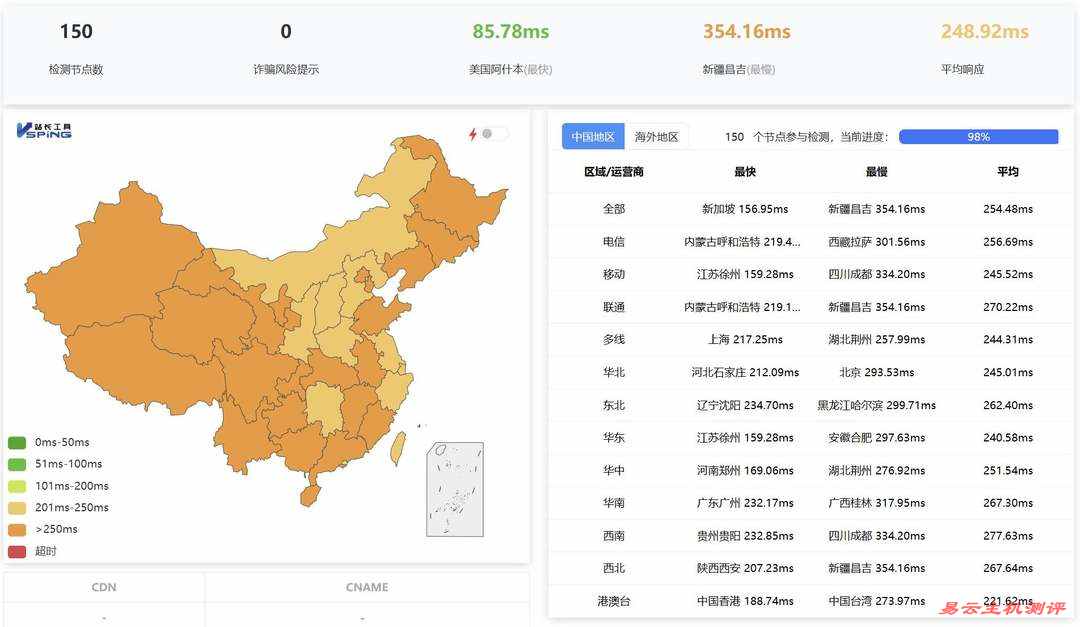Click the 248.92ms average response value

pos(984,32)
